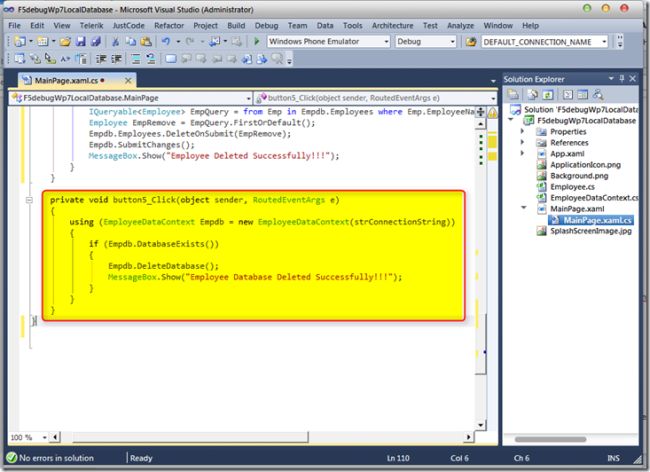Screen dimensions: 650x472
Task: Select the MainPage.xaml.cs editor tab
Action: 66,80
